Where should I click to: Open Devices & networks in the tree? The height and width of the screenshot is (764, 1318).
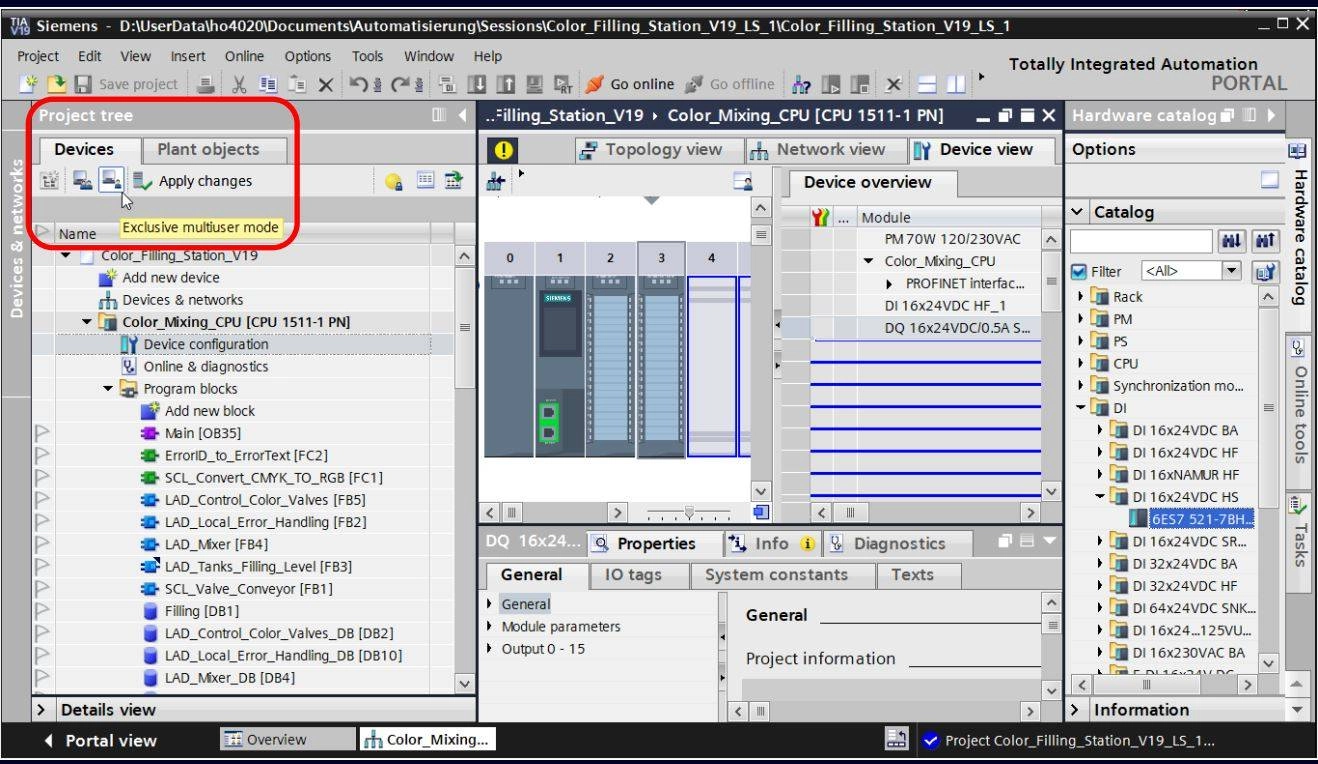[x=171, y=300]
